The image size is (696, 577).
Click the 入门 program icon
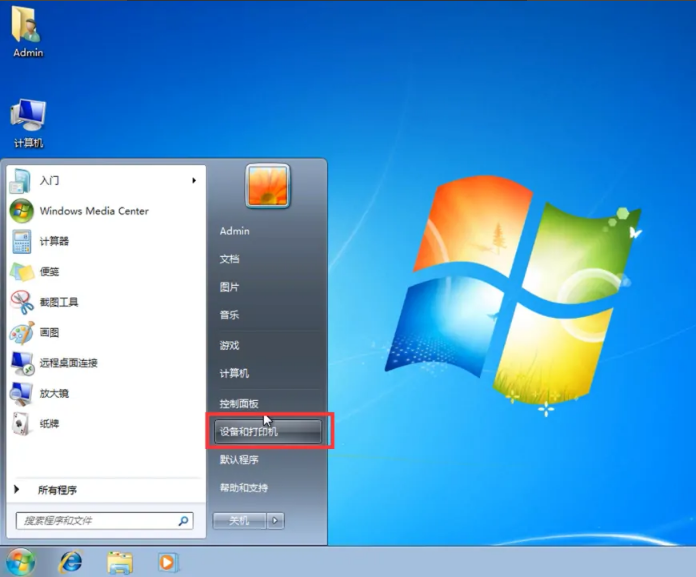20,181
